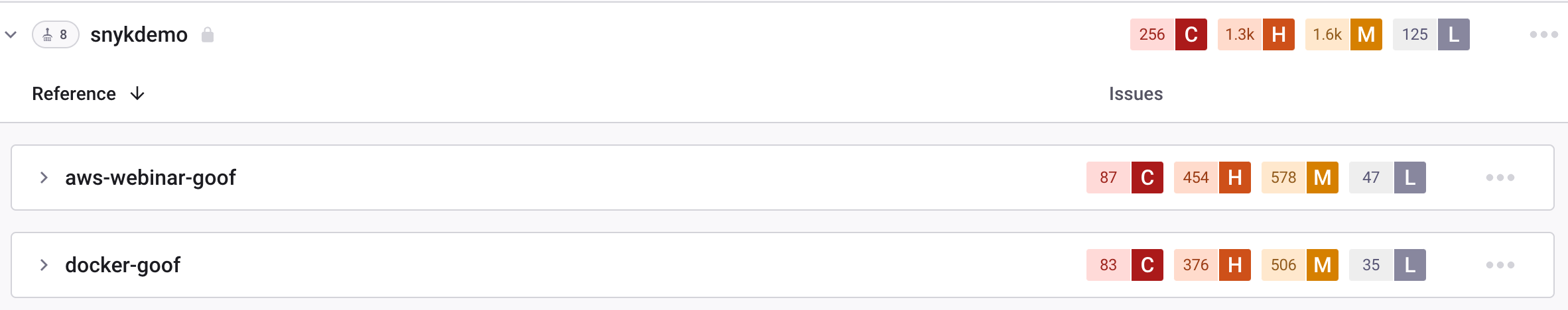Open the docker-goof project name
Image resolution: width=1568 pixels, height=310 pixels.
point(123,265)
